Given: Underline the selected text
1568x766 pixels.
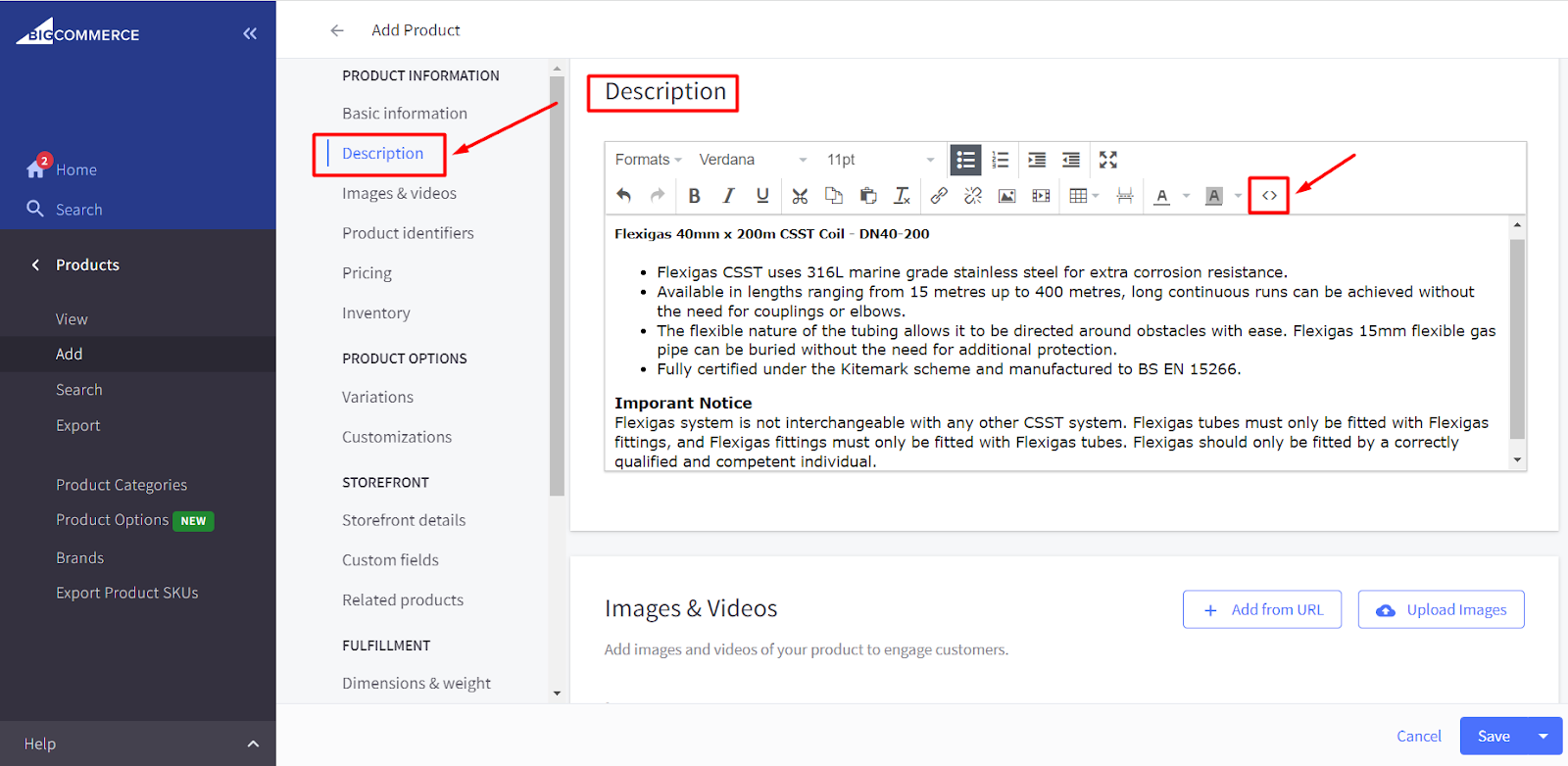Looking at the screenshot, I should (762, 196).
